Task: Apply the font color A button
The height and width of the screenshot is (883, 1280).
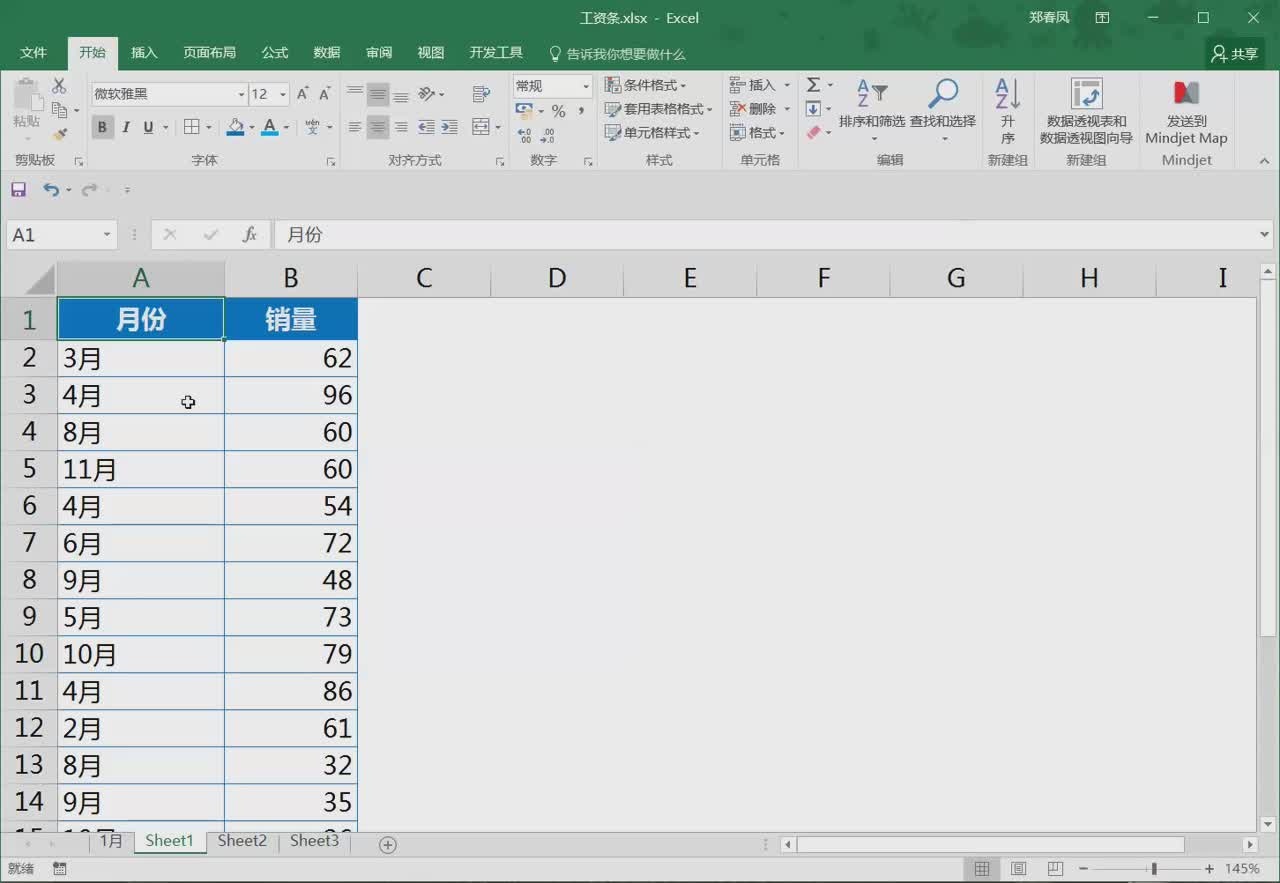Action: [x=269, y=127]
